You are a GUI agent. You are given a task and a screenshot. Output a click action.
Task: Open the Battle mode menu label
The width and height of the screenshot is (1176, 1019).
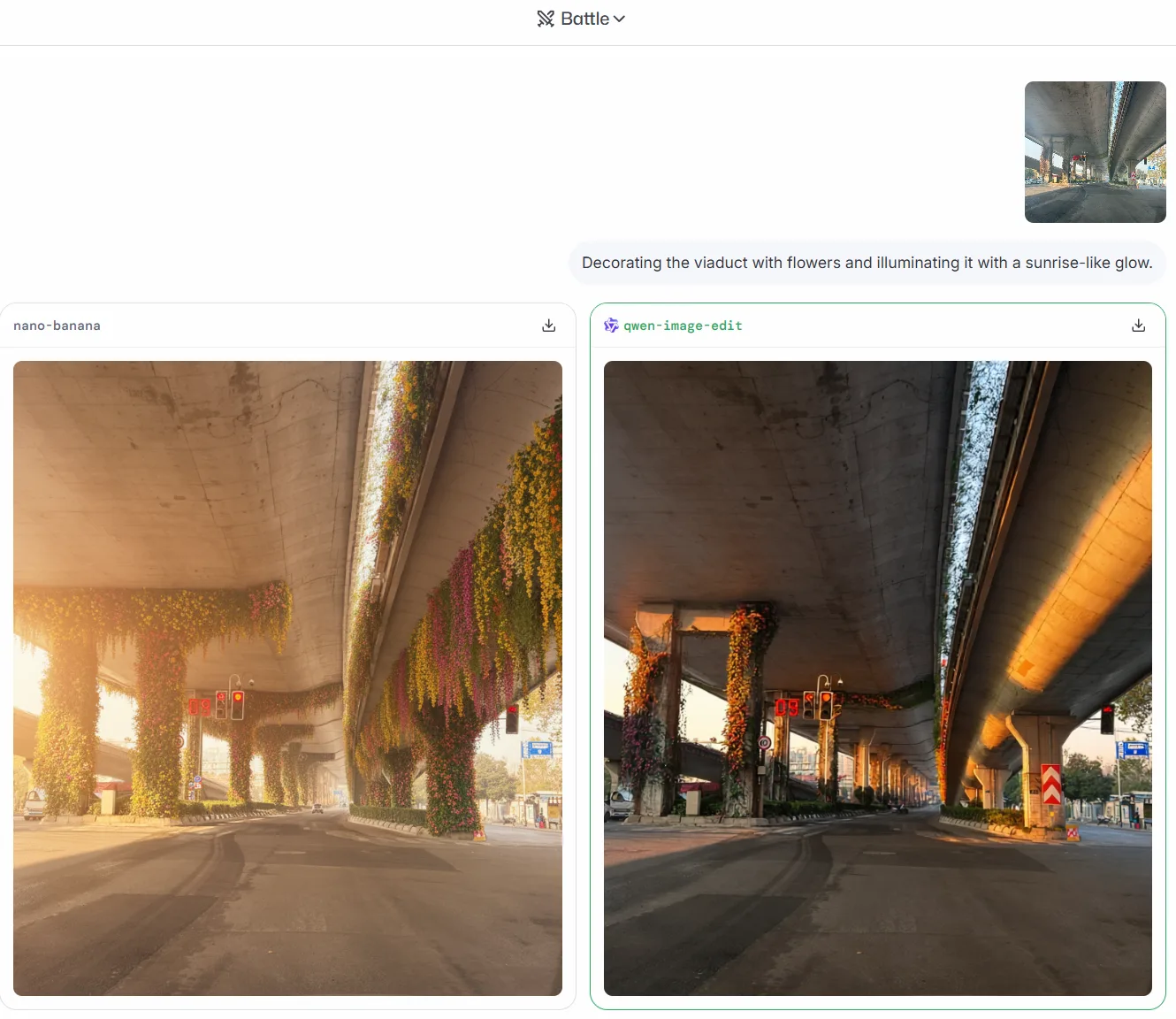(x=584, y=19)
